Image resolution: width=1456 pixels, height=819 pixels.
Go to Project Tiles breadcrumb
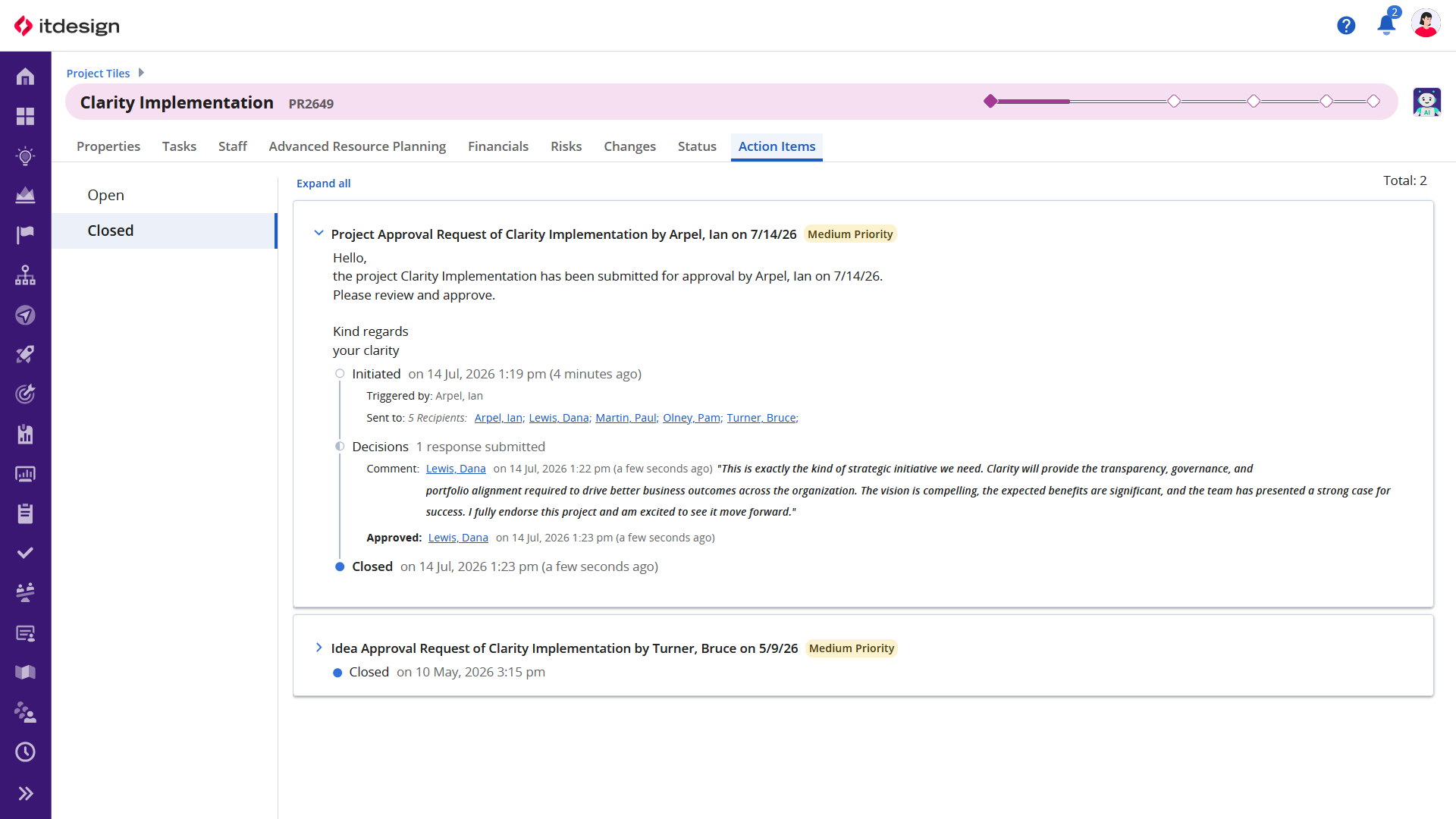[x=98, y=73]
